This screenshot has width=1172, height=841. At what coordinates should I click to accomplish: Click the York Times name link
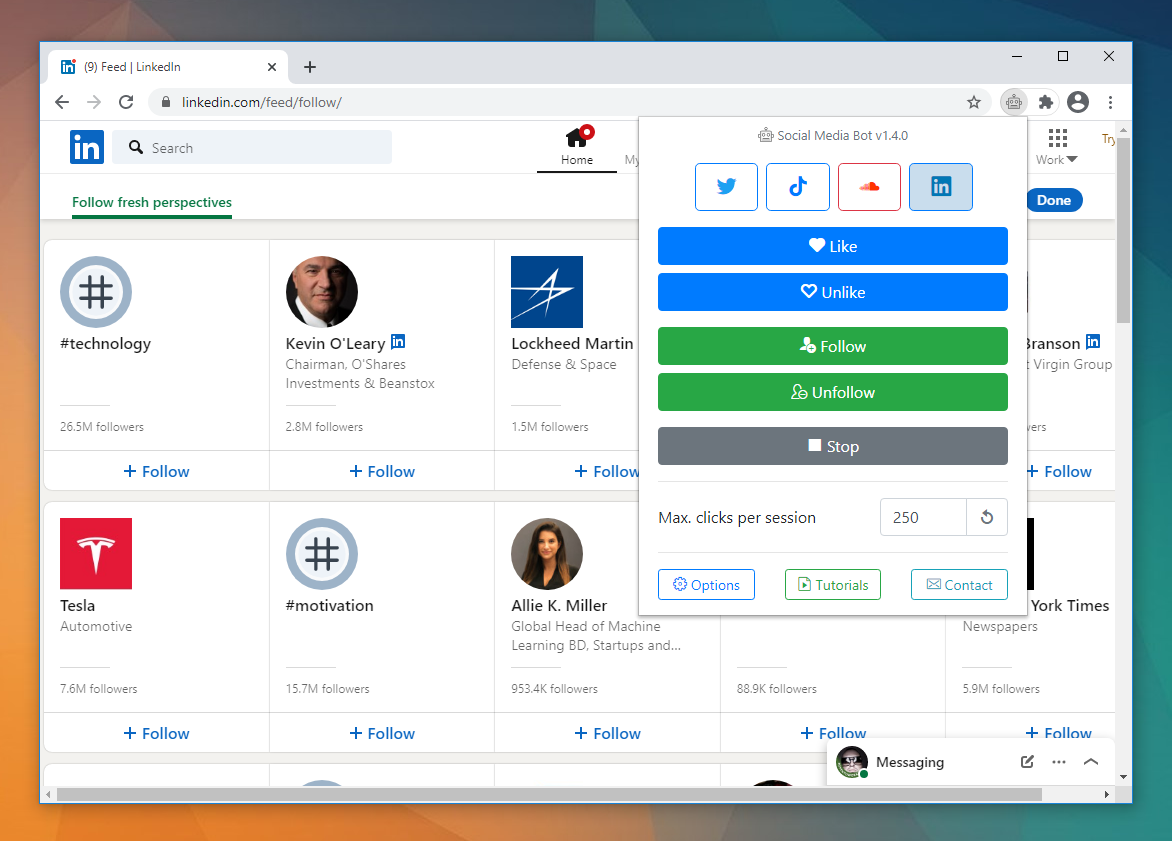coord(1070,606)
